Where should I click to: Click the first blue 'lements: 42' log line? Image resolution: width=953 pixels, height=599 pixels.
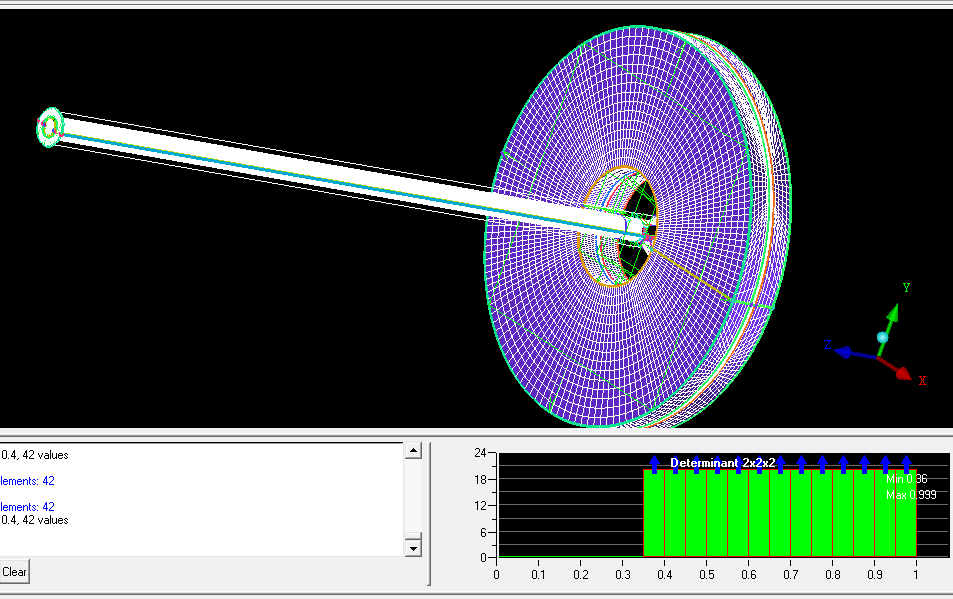click(28, 481)
